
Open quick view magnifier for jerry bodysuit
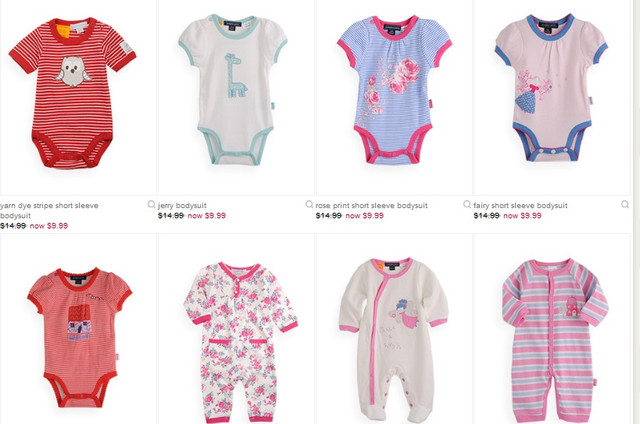point(309,204)
